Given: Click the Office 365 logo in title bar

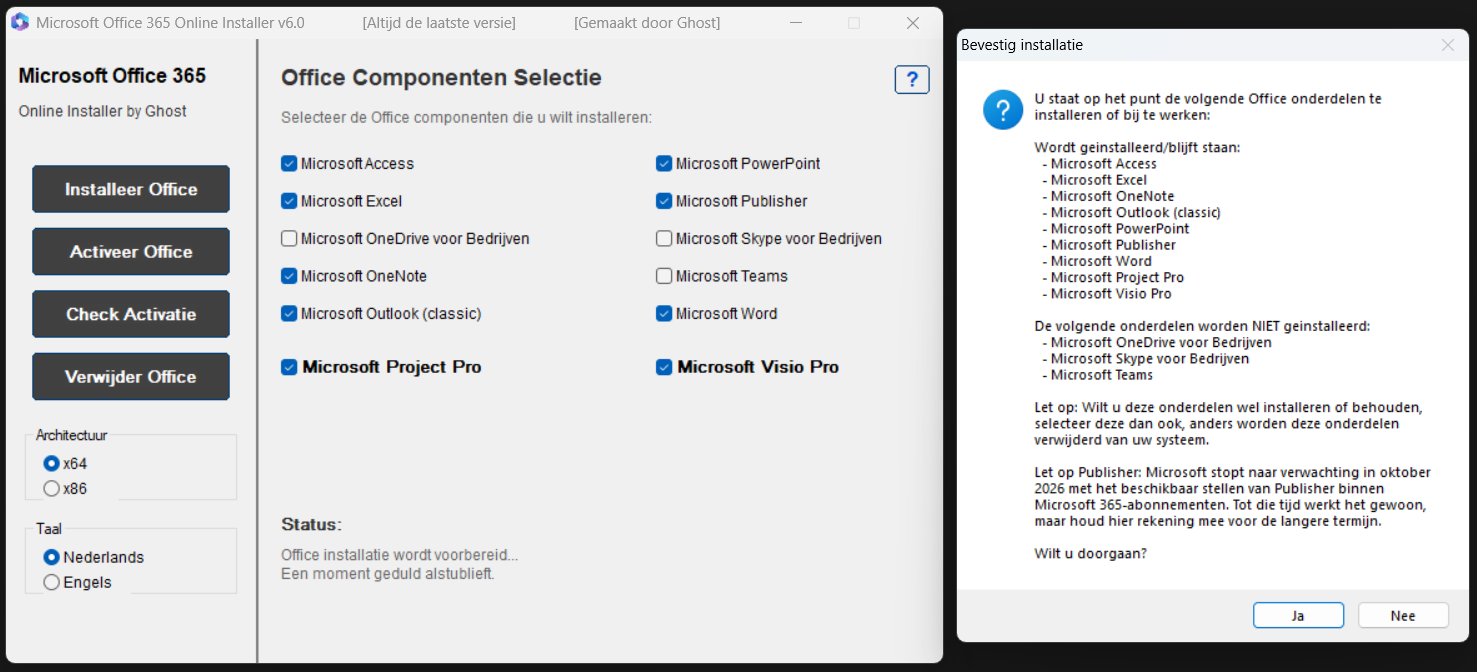Looking at the screenshot, I should [x=20, y=22].
